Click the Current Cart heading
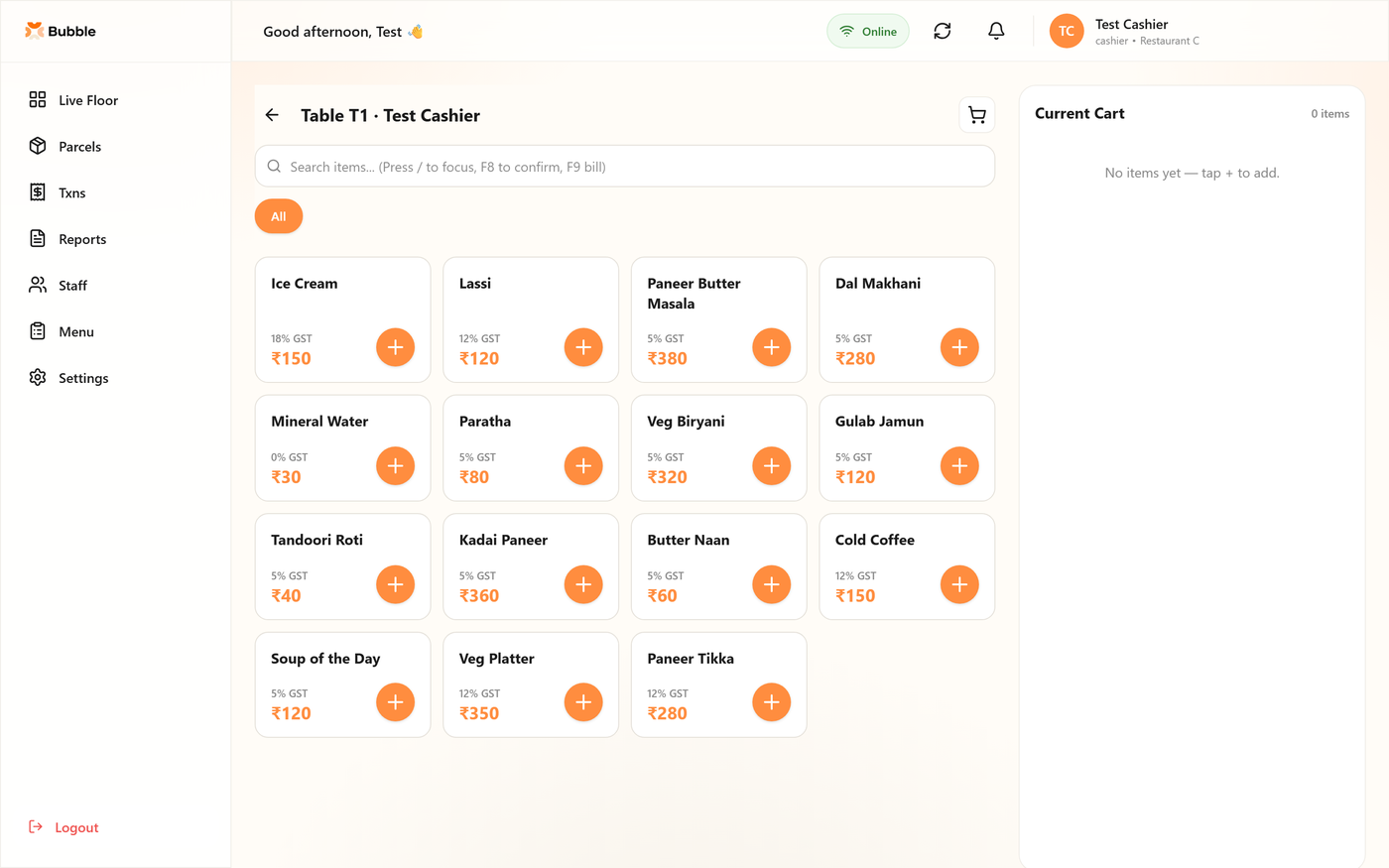This screenshot has height=868, width=1389. [1079, 113]
